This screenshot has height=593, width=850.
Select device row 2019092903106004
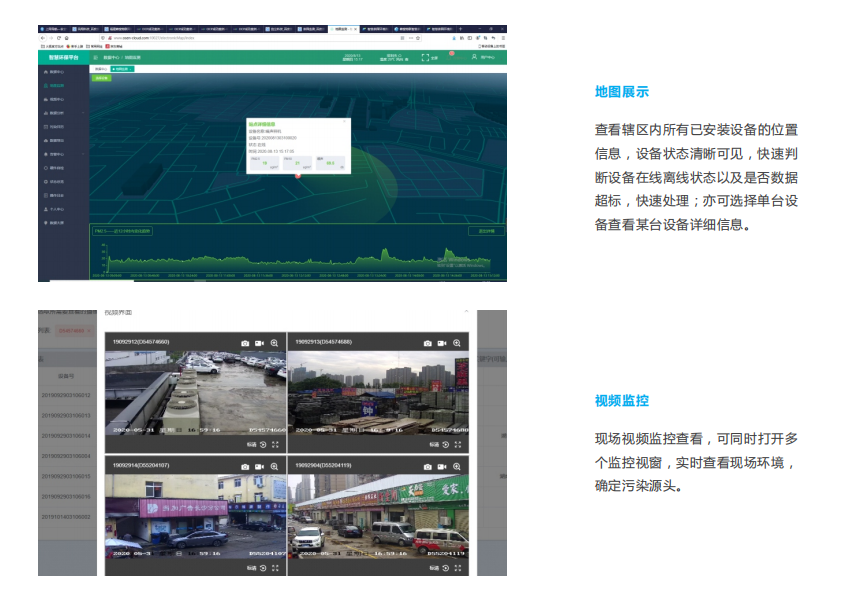66,456
